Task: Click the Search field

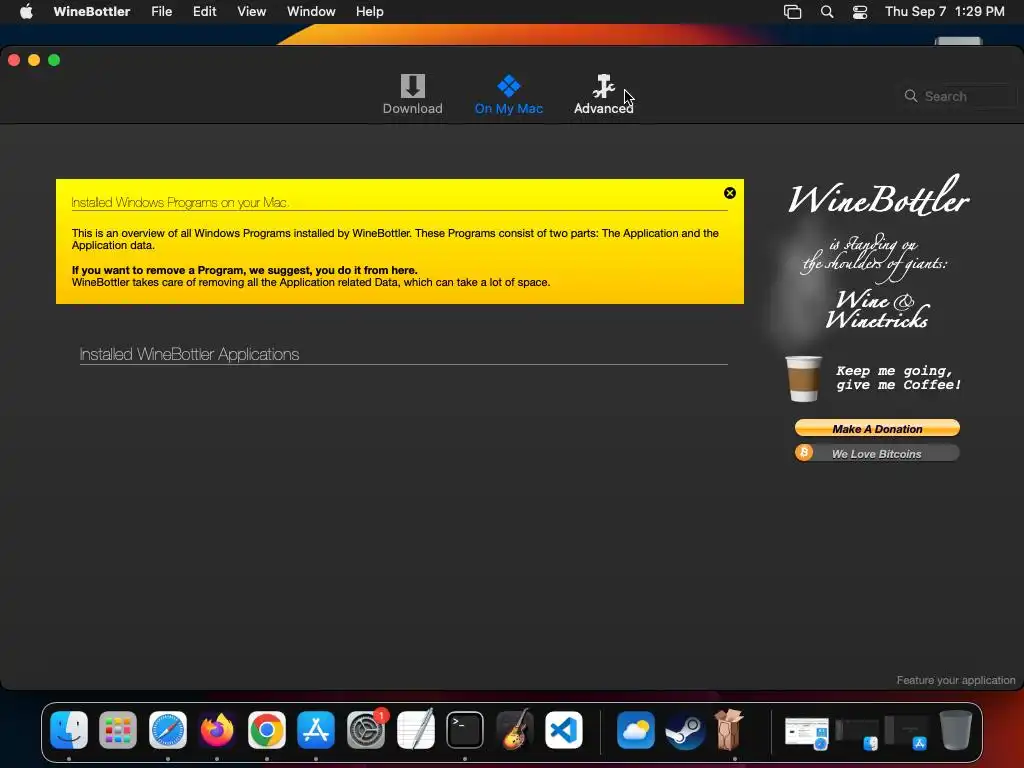Action: tap(959, 96)
